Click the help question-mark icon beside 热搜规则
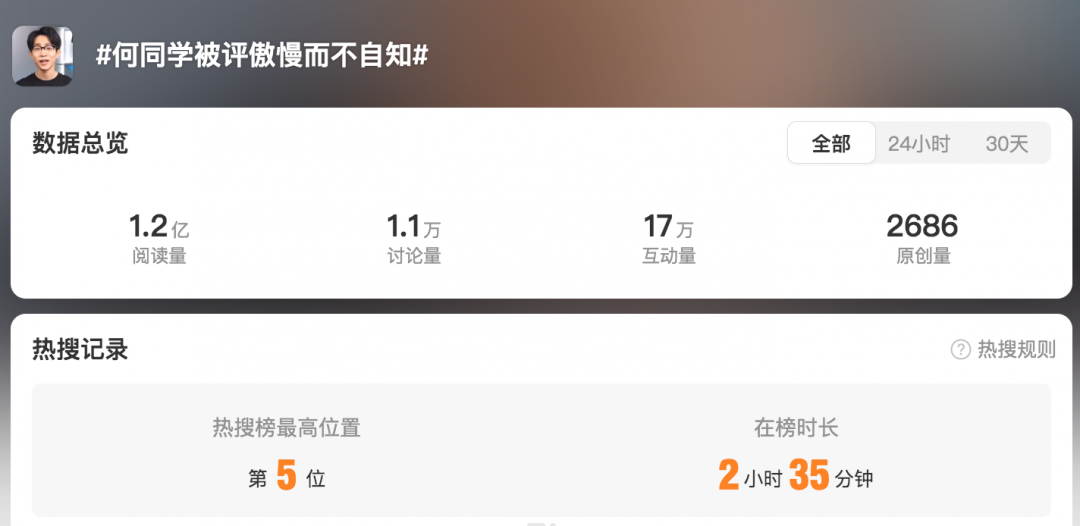 click(961, 350)
